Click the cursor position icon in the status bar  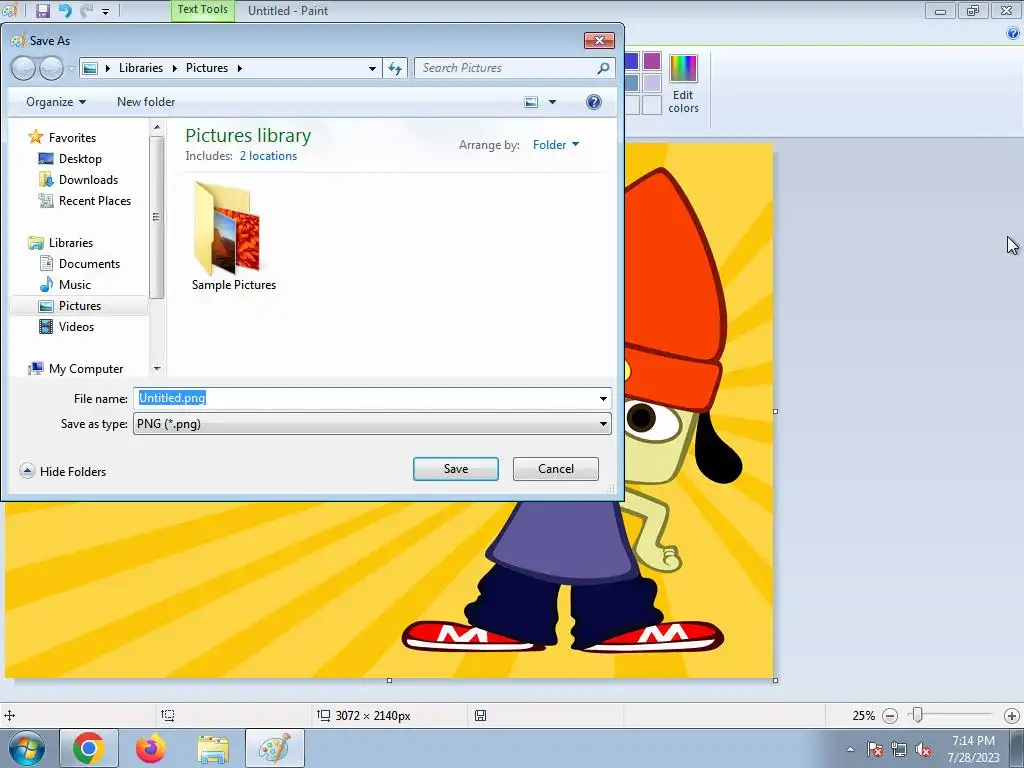pyautogui.click(x=9, y=716)
